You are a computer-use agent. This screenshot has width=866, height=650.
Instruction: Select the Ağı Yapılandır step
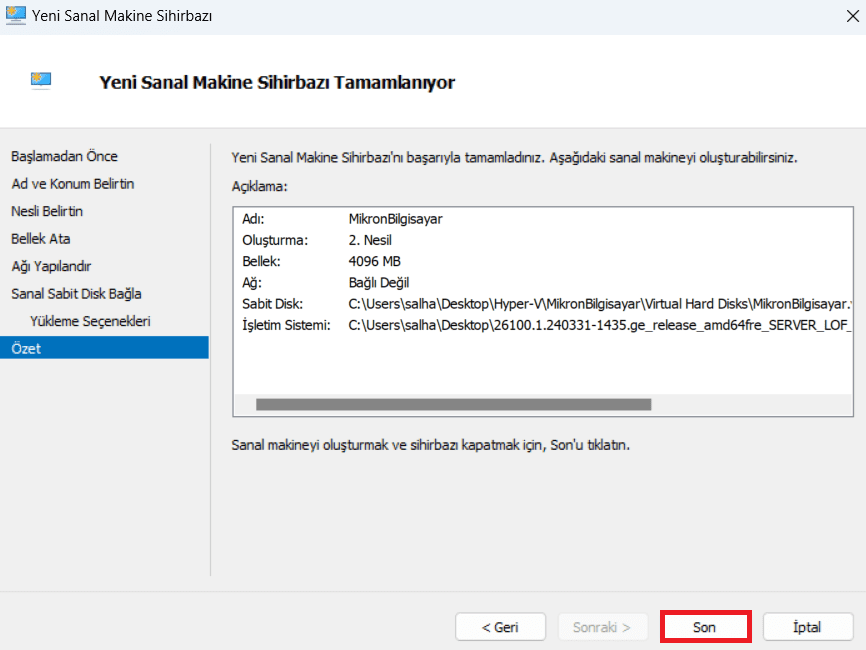pyautogui.click(x=51, y=267)
